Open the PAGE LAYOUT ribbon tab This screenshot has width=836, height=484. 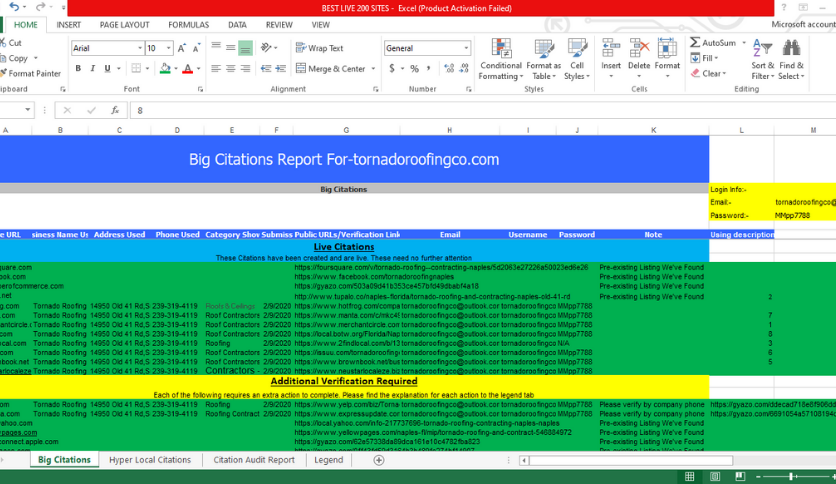[124, 25]
